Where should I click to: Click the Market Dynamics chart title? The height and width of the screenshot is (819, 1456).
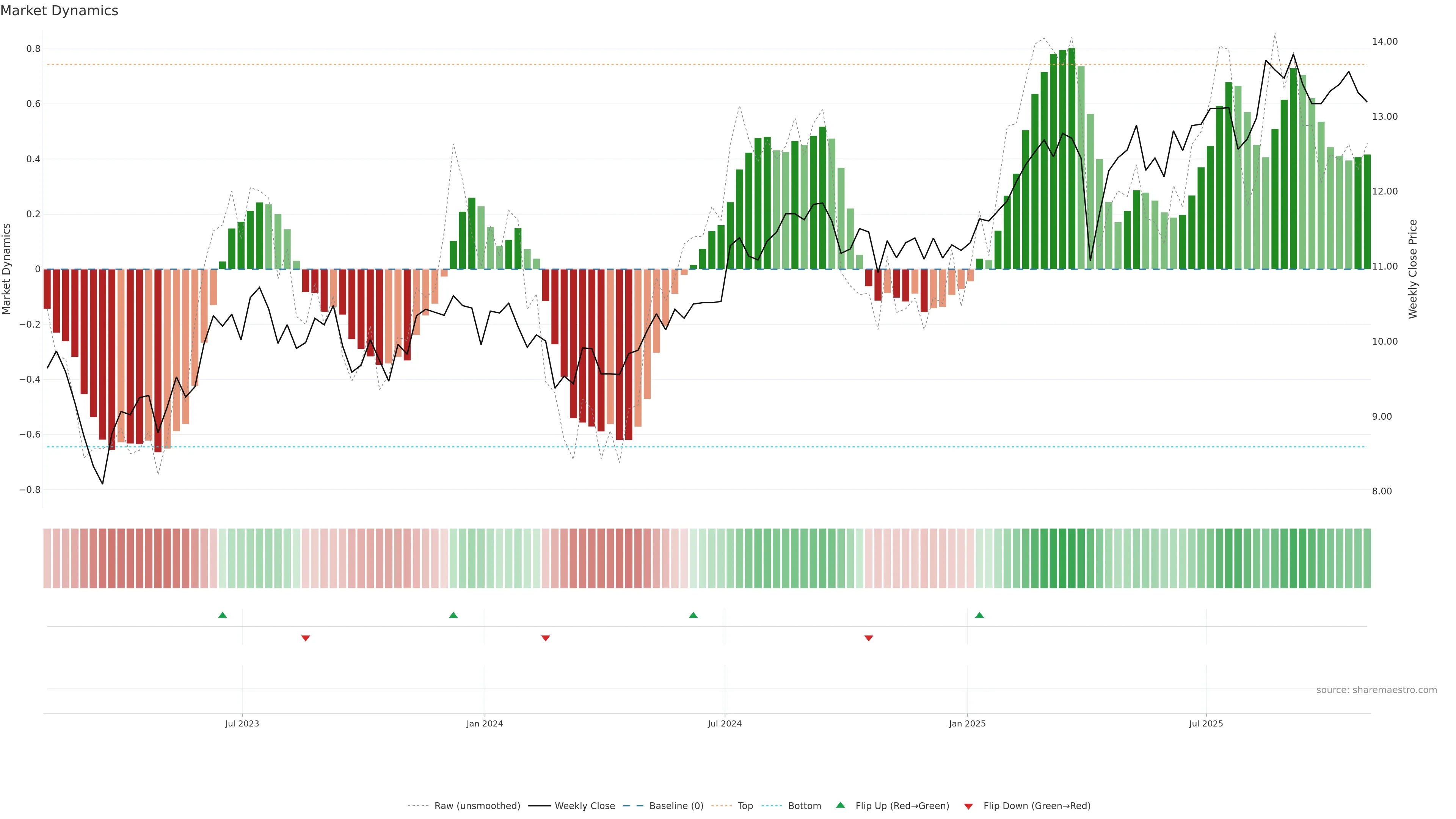tap(60, 11)
